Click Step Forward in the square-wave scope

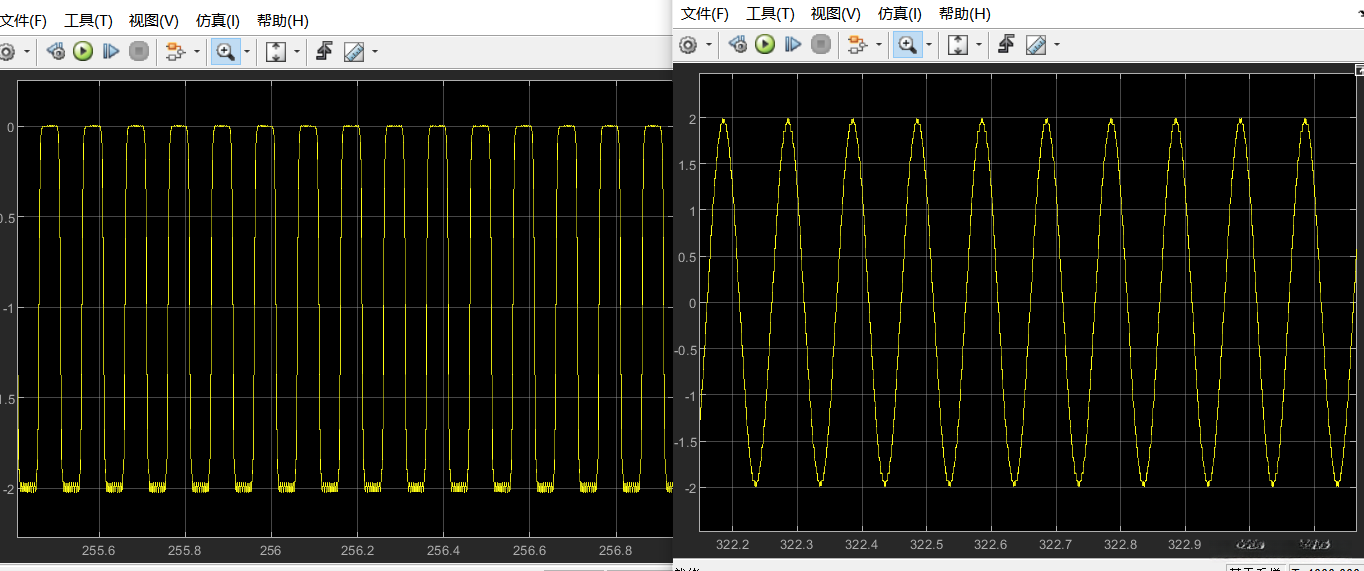click(111, 52)
